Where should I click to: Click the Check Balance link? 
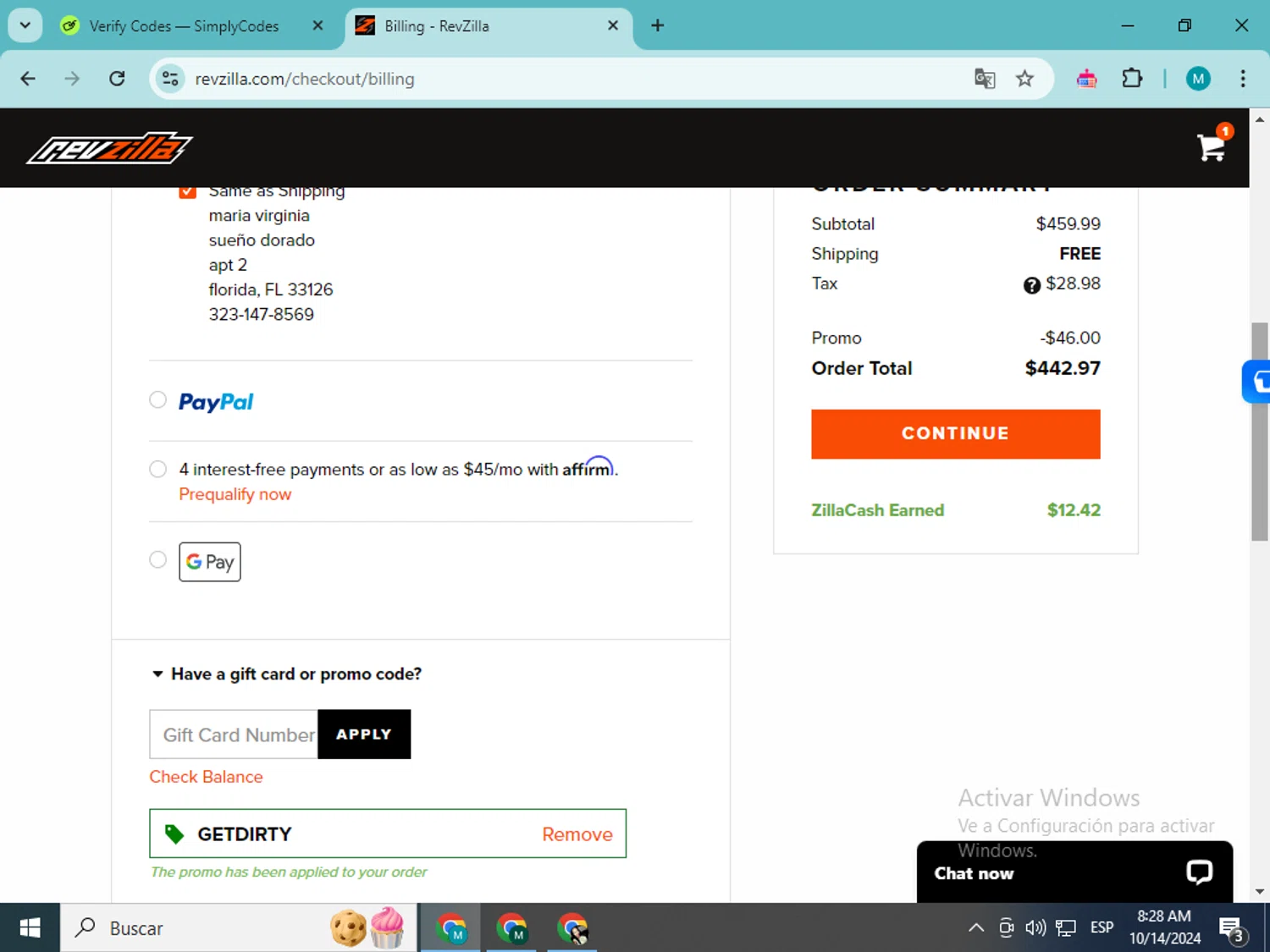point(206,777)
